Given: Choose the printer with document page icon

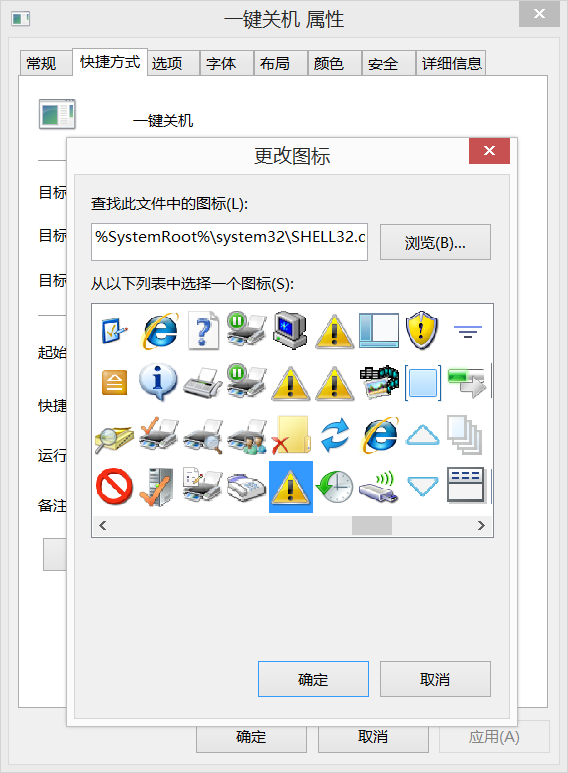Looking at the screenshot, I should [x=202, y=485].
